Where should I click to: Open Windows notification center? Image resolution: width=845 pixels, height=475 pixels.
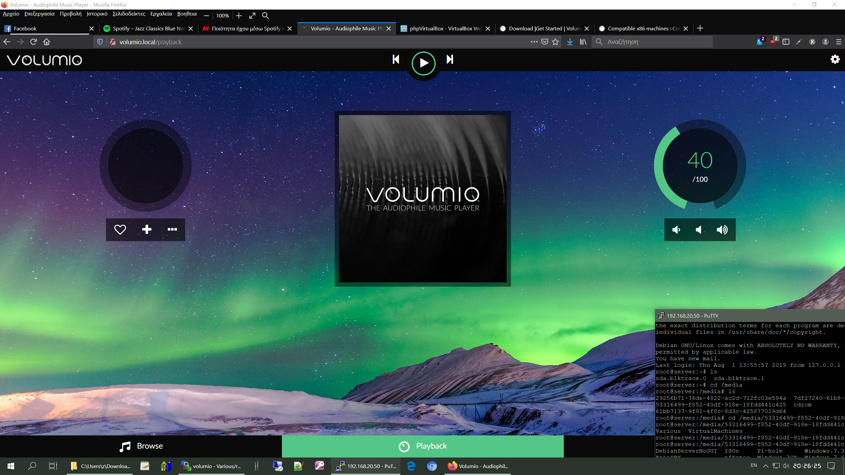[832, 466]
